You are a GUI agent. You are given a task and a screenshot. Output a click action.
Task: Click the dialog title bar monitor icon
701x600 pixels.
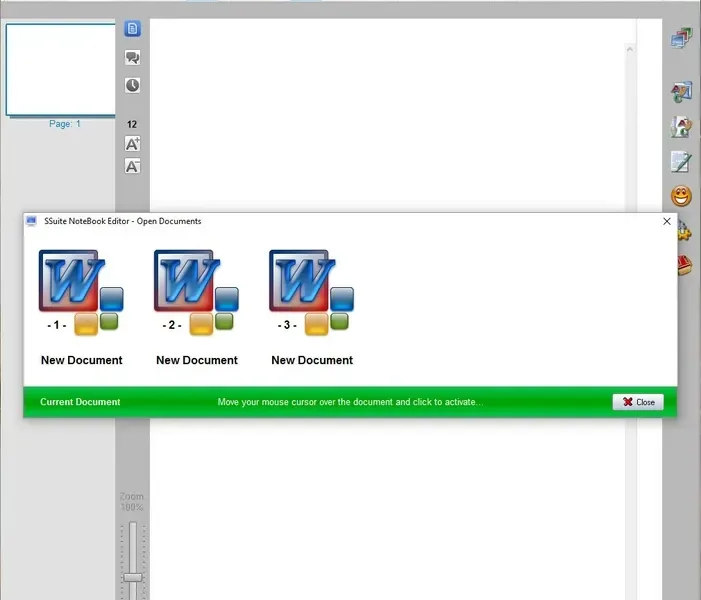tap(31, 221)
